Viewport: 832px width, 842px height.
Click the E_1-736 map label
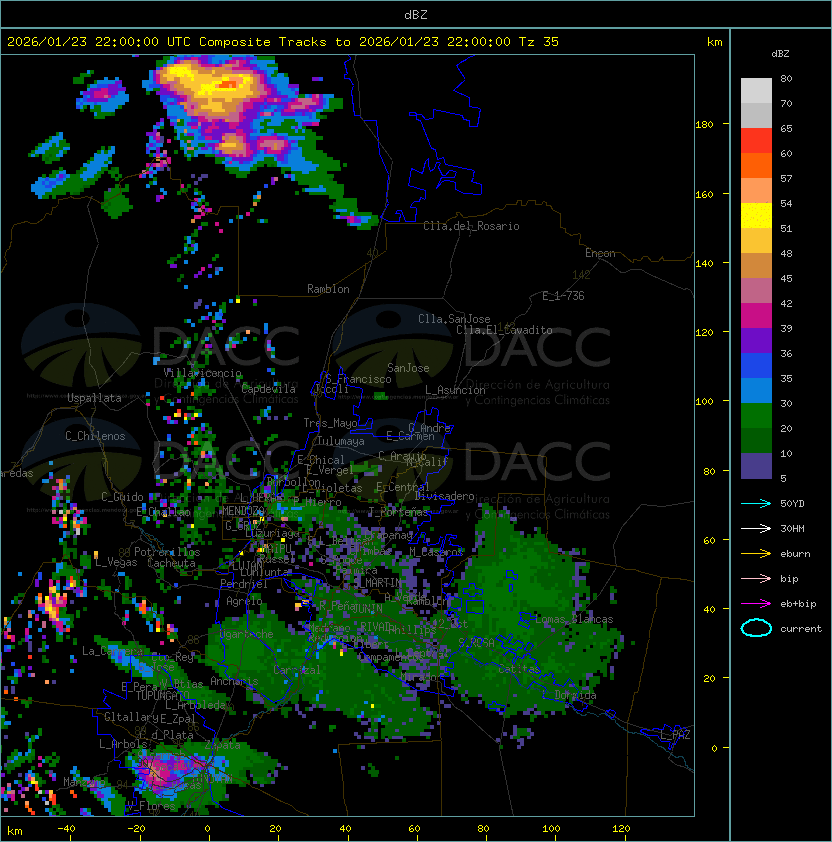[x=563, y=296]
